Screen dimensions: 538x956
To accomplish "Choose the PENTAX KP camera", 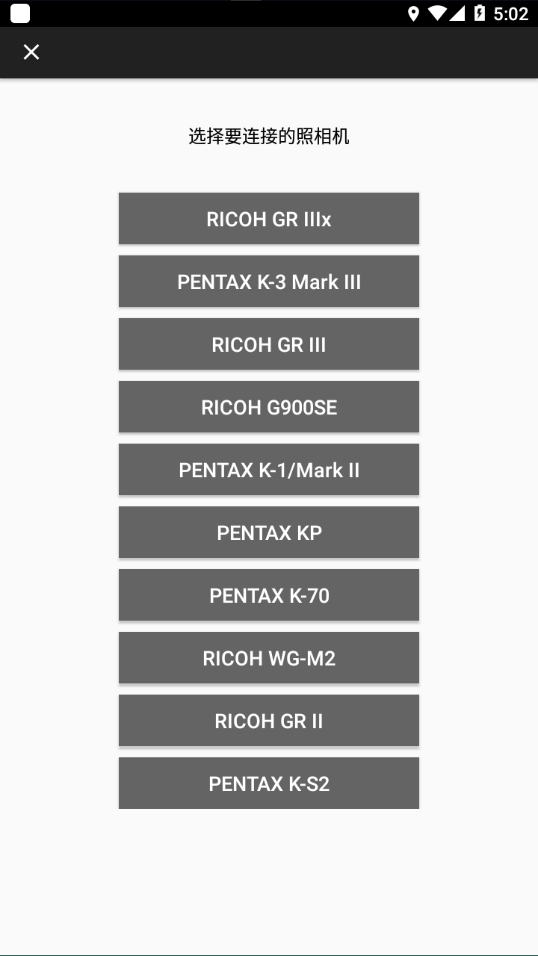I will (x=269, y=533).
